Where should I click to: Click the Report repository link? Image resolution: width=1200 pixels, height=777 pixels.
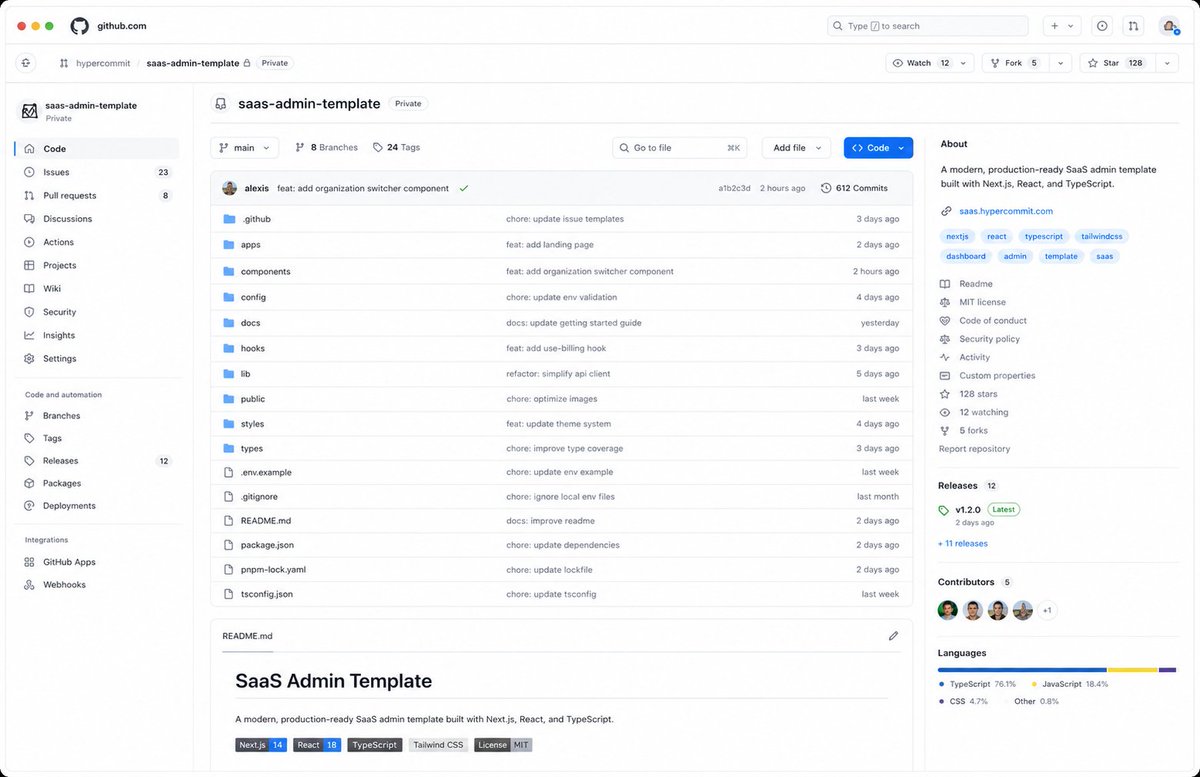(974, 449)
